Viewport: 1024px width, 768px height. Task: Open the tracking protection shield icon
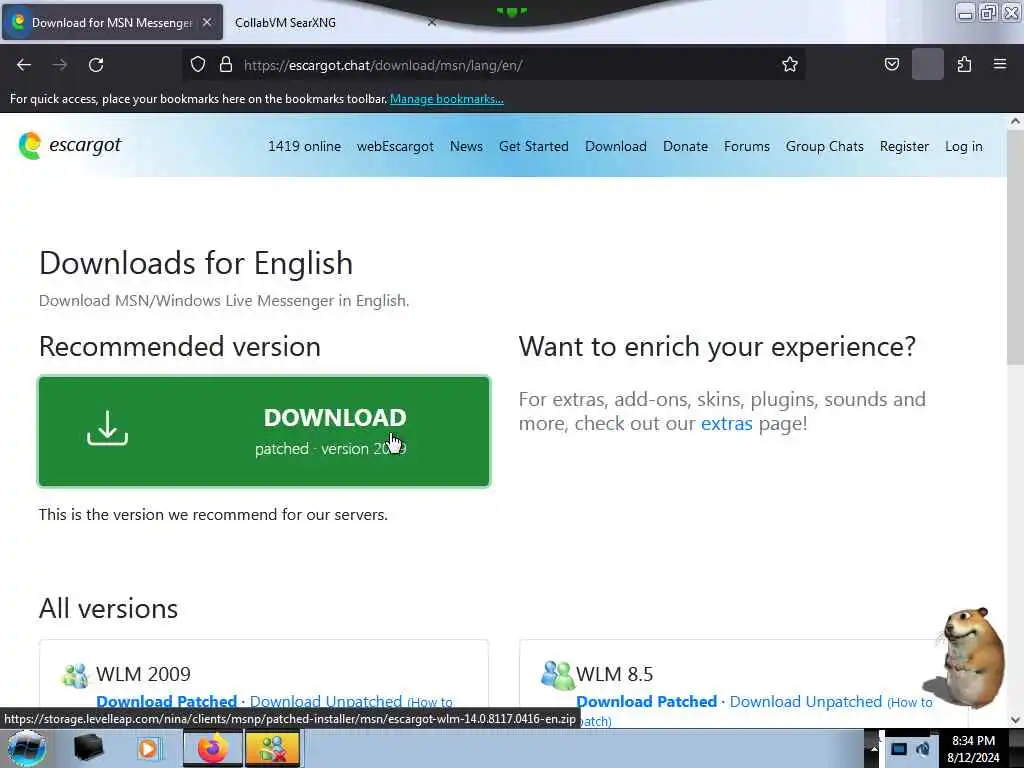[x=198, y=65]
